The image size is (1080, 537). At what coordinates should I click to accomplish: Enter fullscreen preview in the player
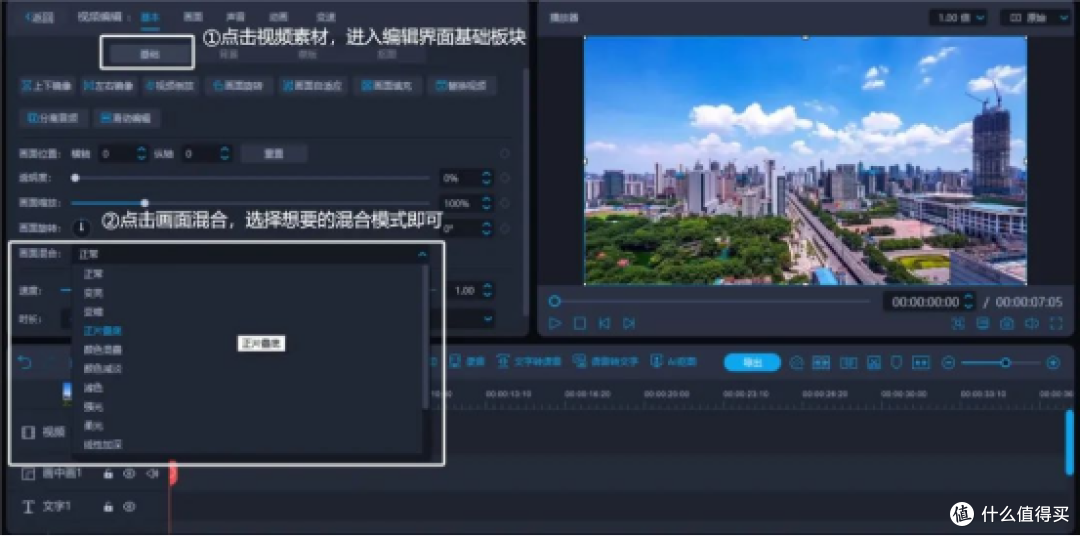1056,323
